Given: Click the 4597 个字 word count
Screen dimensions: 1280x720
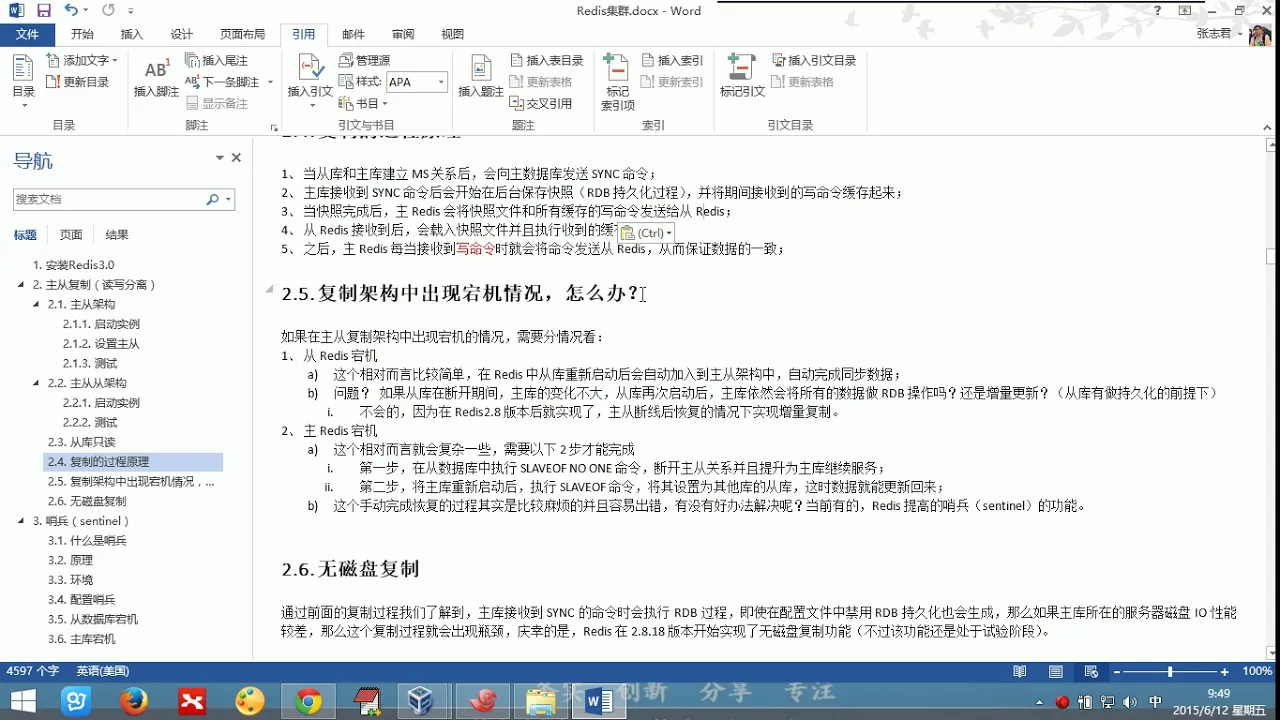Looking at the screenshot, I should [x=33, y=671].
